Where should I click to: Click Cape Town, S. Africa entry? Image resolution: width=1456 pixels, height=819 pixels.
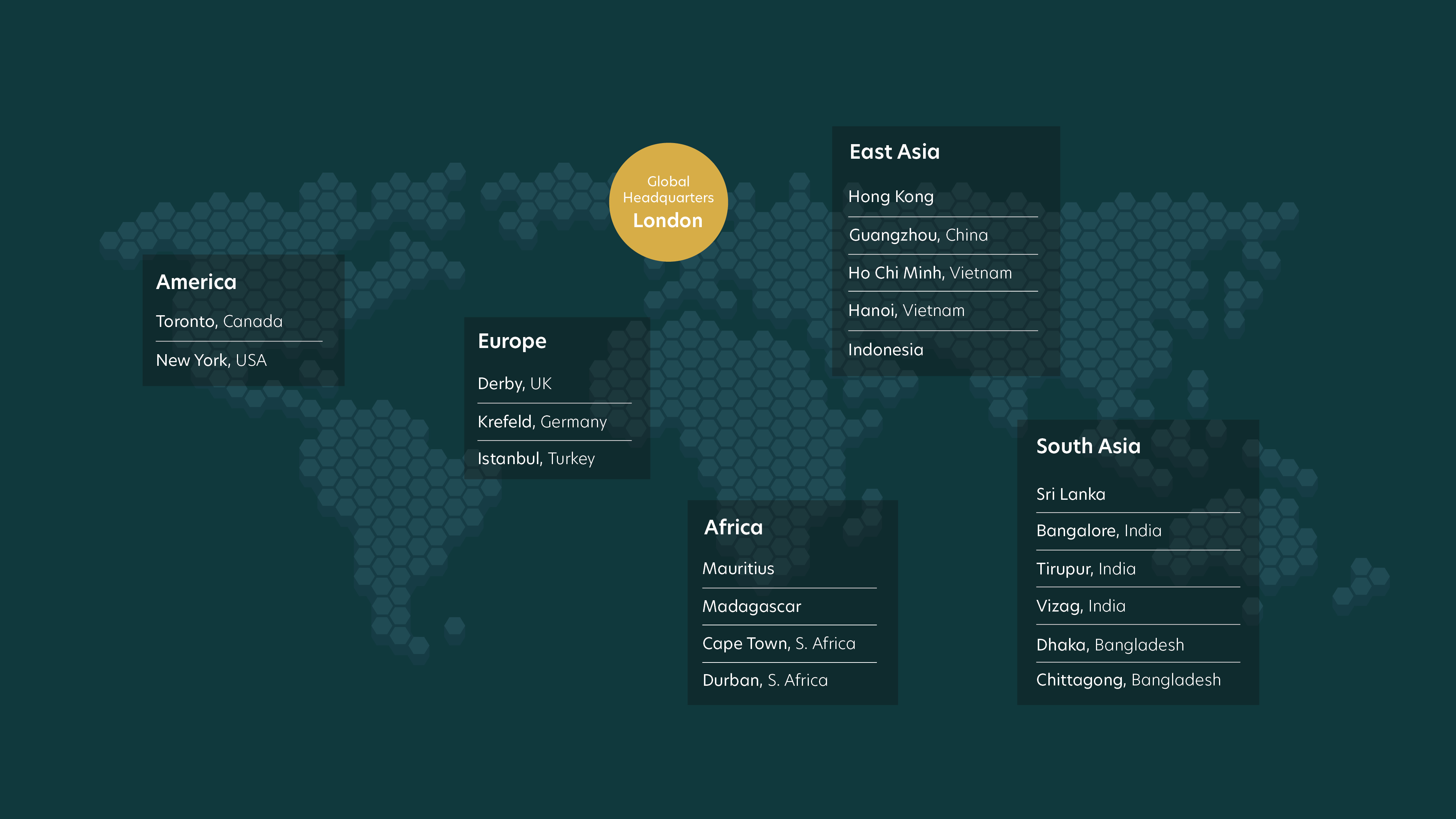[779, 644]
